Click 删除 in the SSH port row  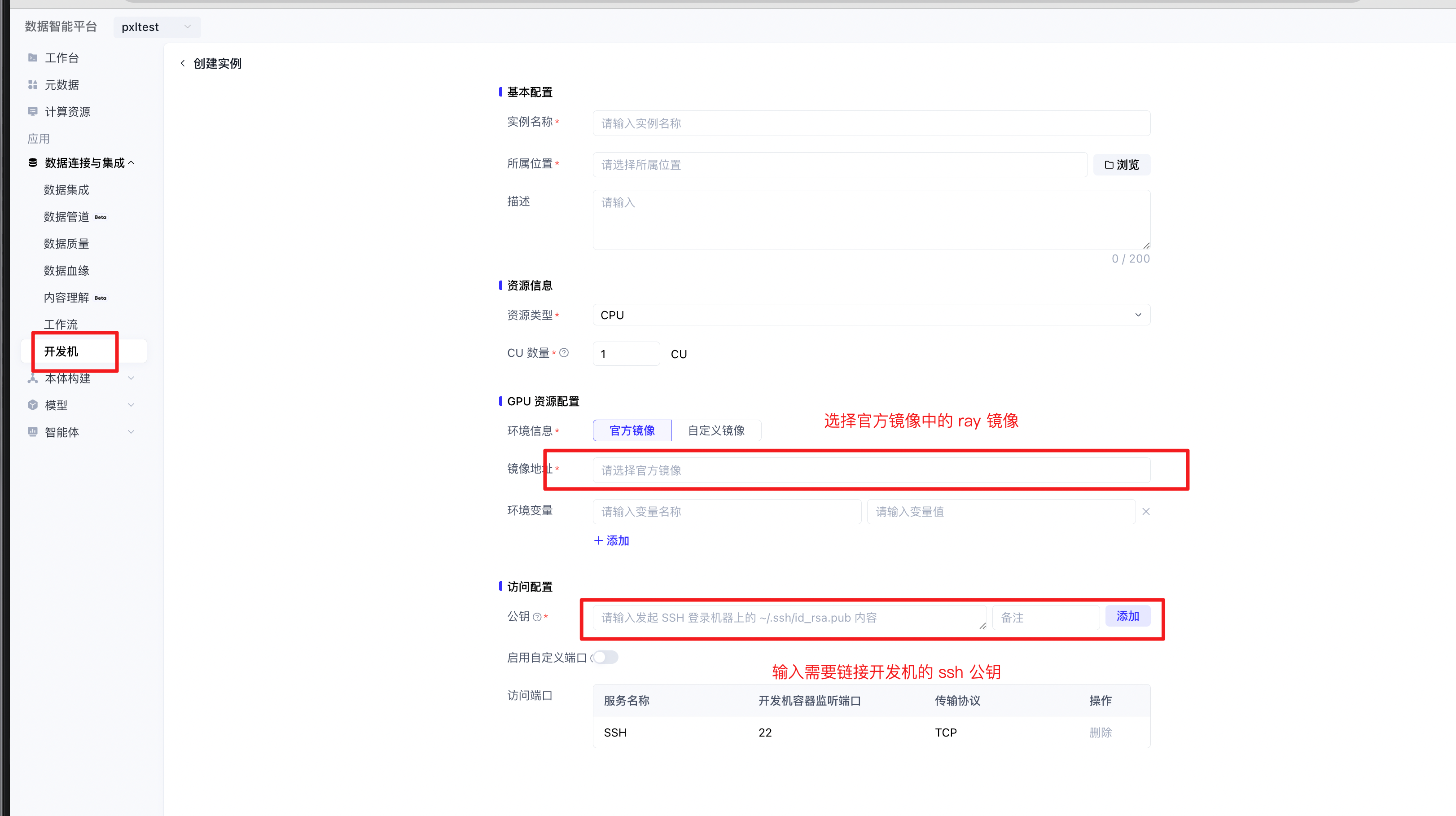point(1100,733)
